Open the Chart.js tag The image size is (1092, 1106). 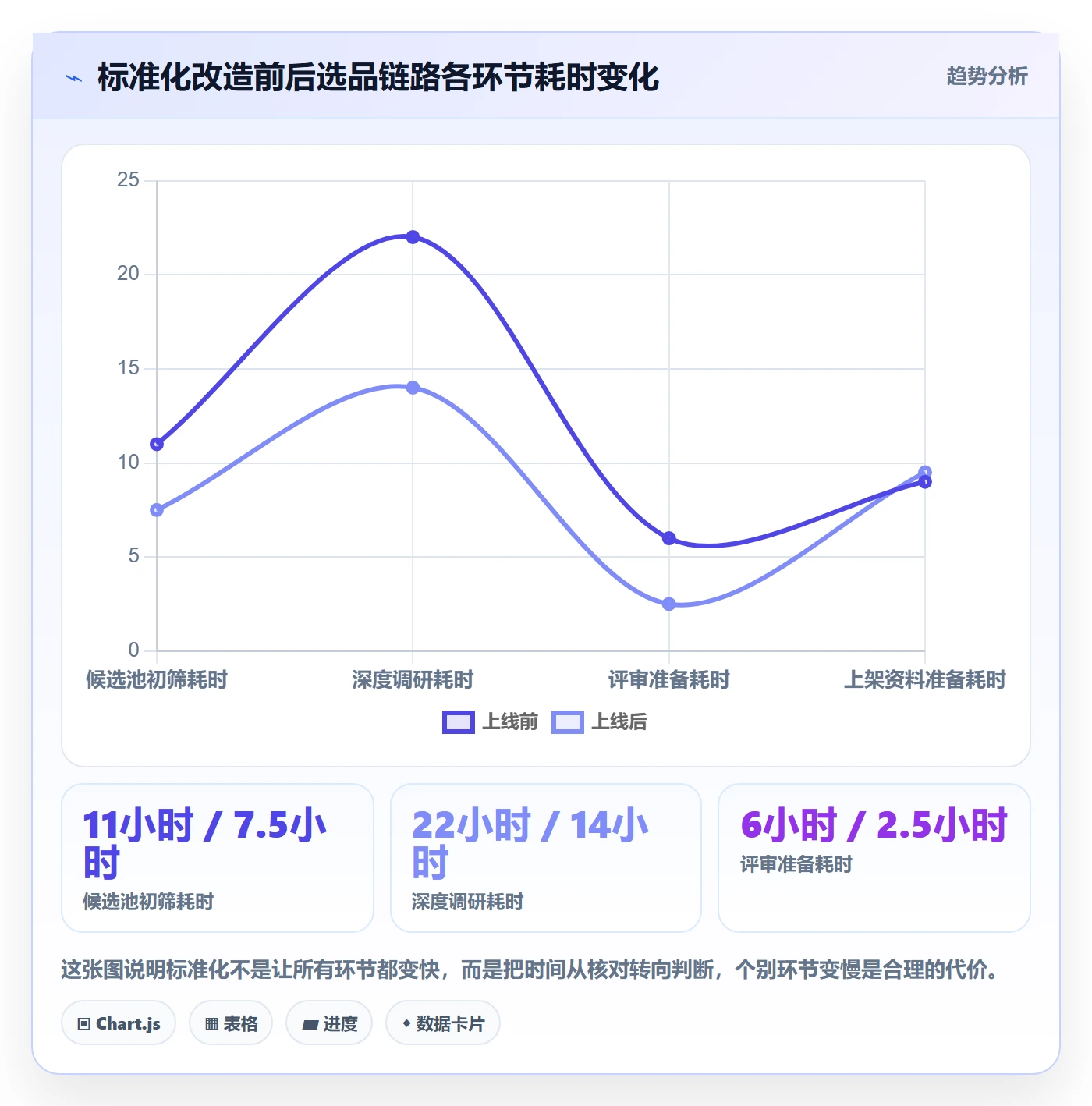[119, 1023]
